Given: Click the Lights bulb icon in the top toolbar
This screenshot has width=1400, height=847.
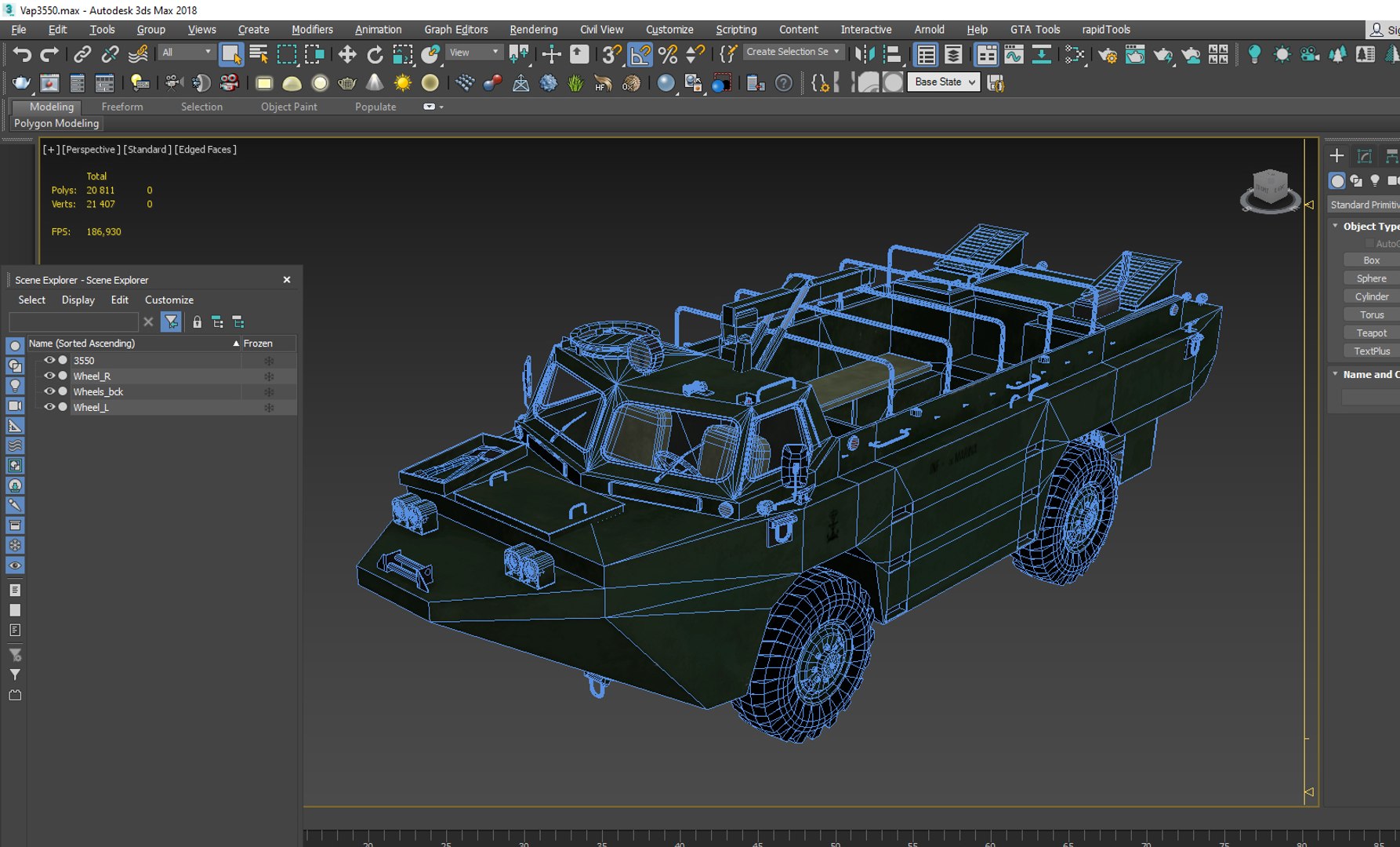Looking at the screenshot, I should (x=1254, y=54).
